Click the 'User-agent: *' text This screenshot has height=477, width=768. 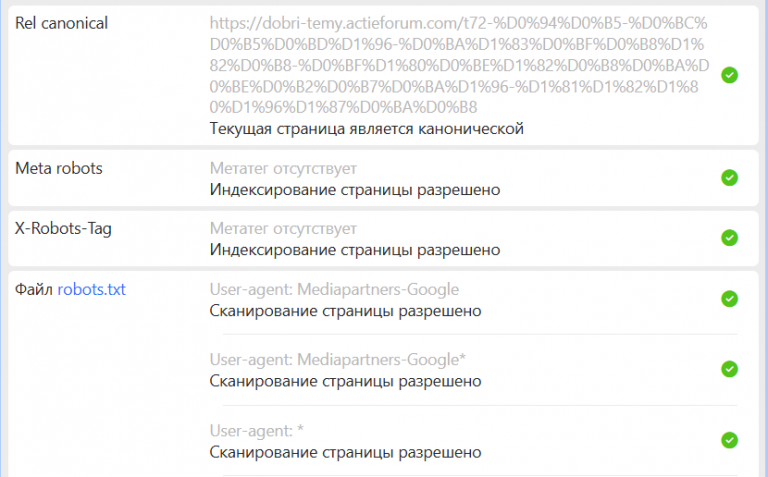[257, 431]
